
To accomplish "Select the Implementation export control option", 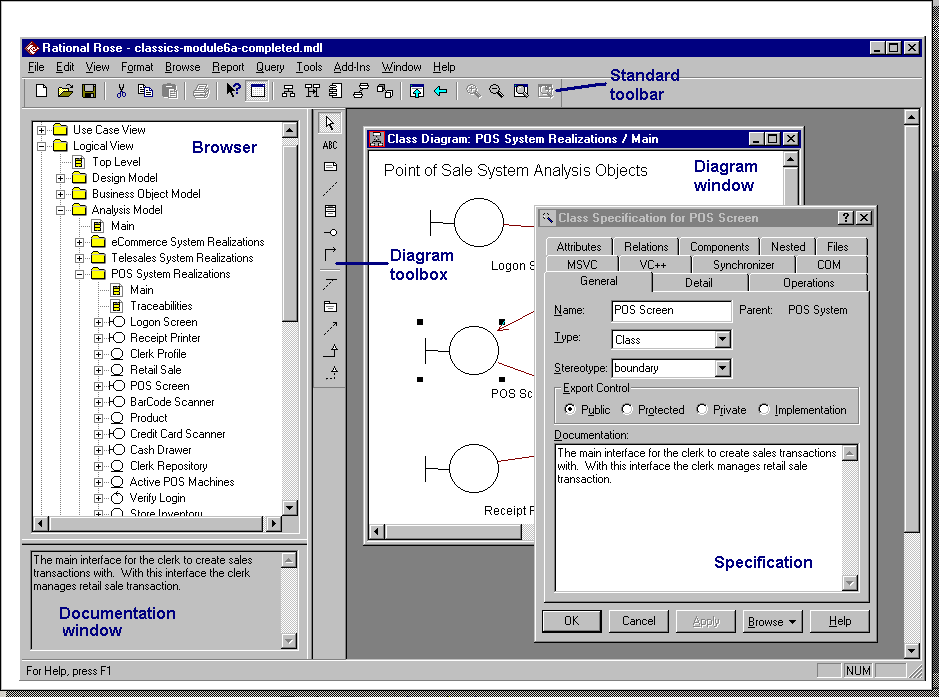I will tap(764, 409).
